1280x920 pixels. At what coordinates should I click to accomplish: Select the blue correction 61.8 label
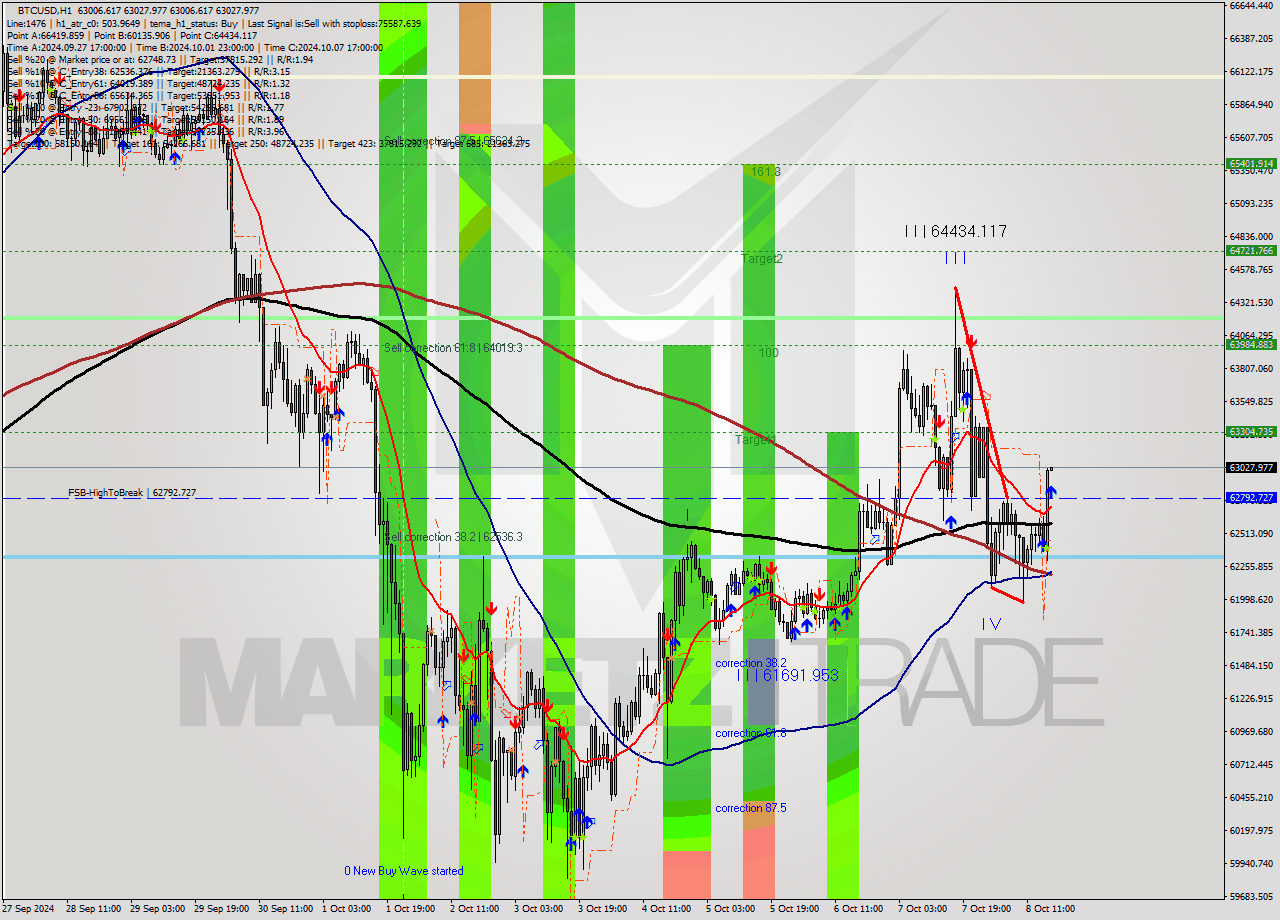[x=751, y=733]
